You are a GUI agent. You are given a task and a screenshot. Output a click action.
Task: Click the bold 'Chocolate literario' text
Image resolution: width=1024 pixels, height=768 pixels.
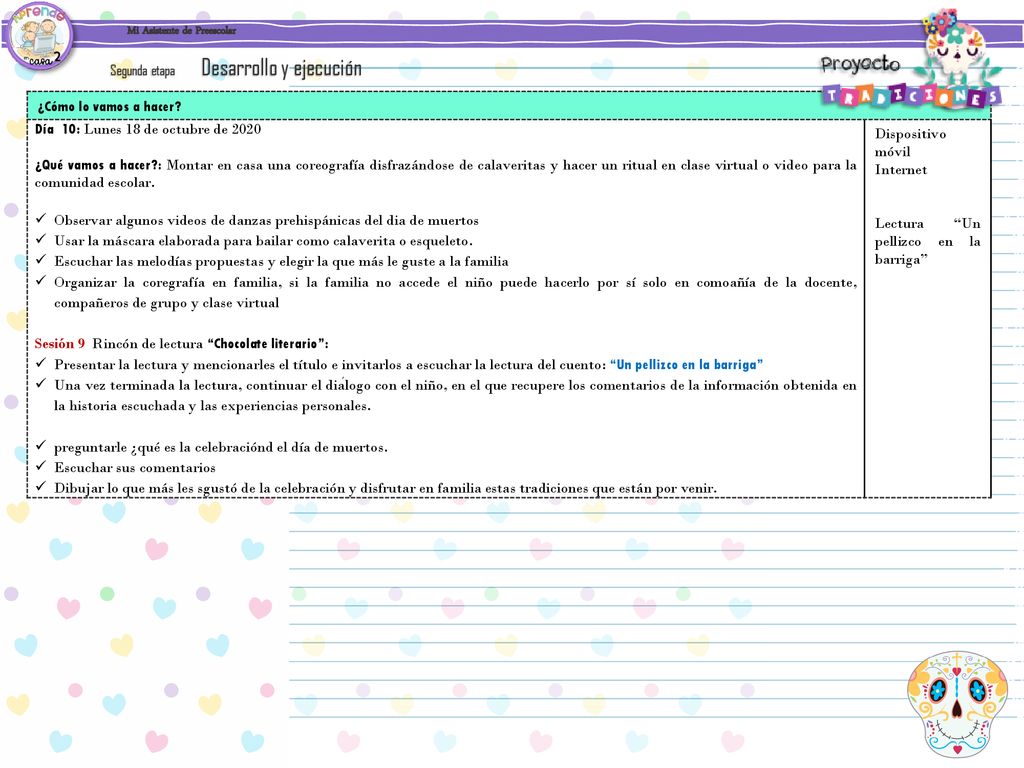coord(265,344)
